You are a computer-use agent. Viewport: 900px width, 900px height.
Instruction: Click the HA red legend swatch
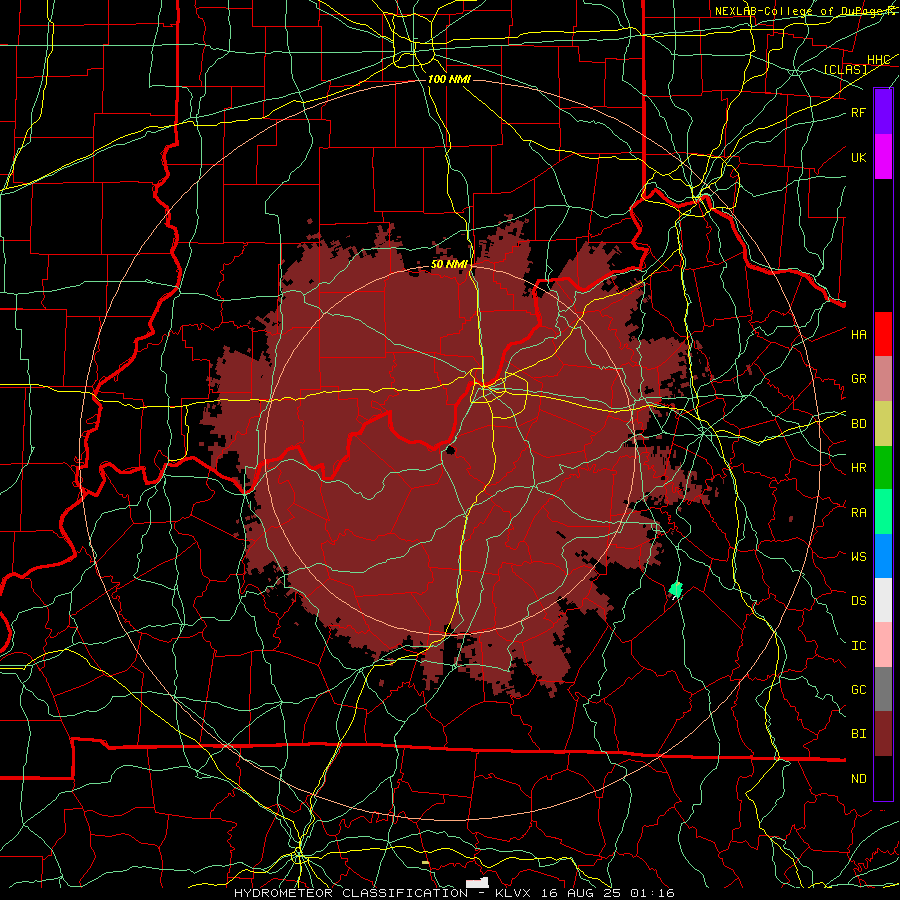point(883,334)
